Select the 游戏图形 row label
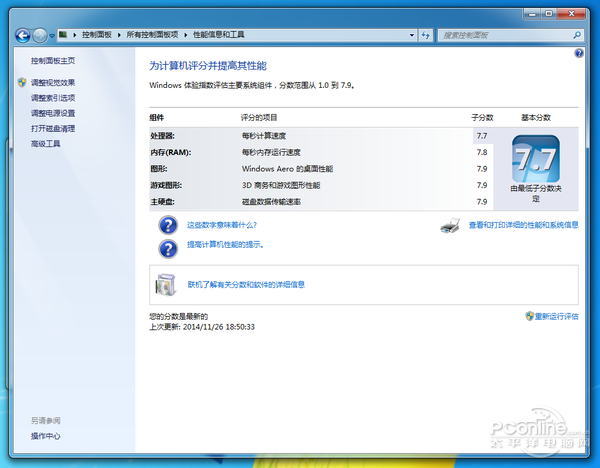Image resolution: width=600 pixels, height=468 pixels. (x=166, y=185)
